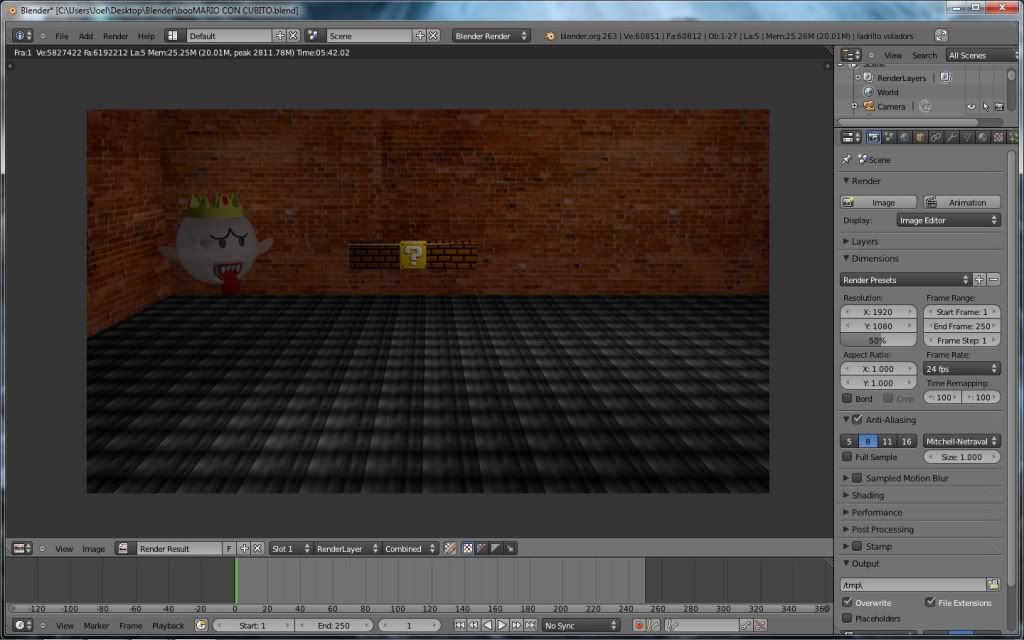Click the /tmp\ output path field
1024x640 pixels.
[913, 584]
